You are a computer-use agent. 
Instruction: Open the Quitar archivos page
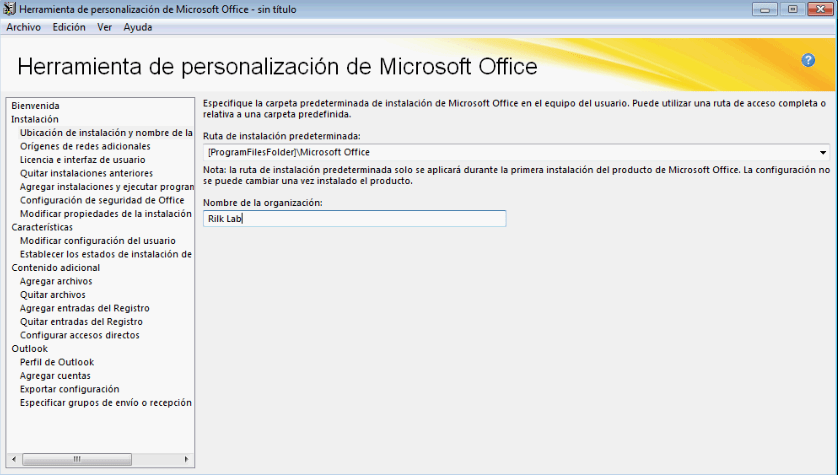[52, 295]
